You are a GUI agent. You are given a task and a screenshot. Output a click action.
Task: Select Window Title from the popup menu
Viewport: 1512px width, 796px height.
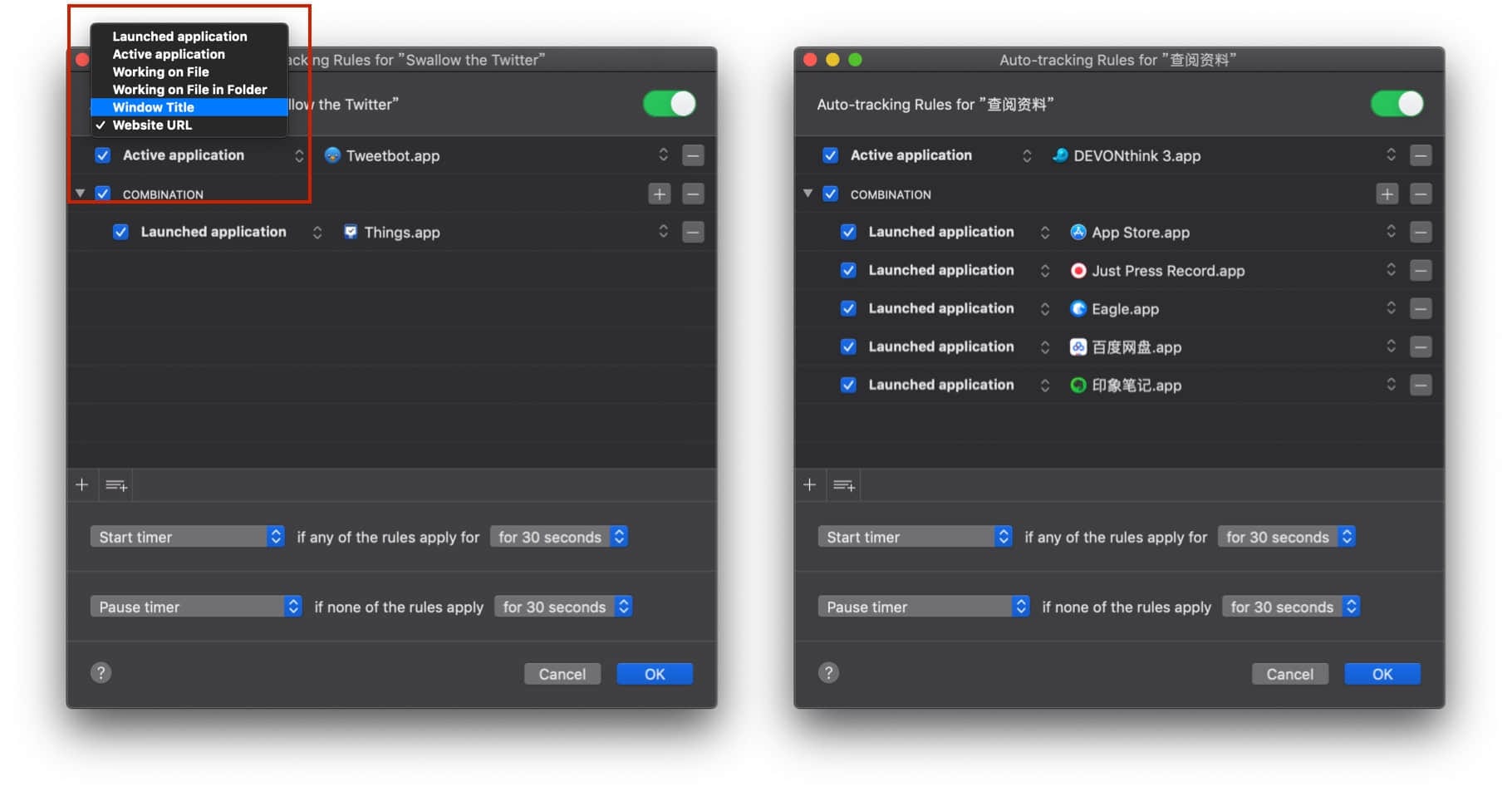pyautogui.click(x=154, y=107)
